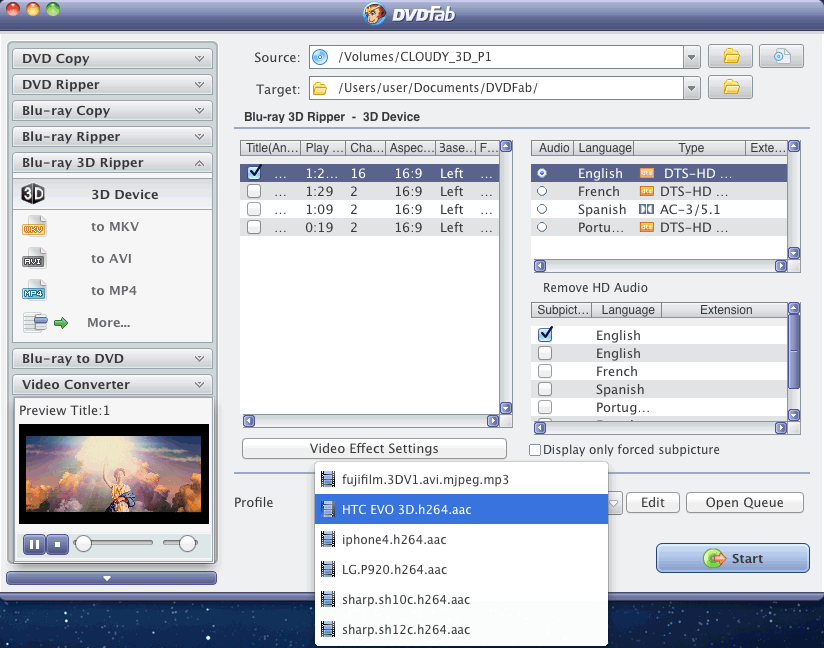The width and height of the screenshot is (824, 648).
Task: Click the subpicture list vertical scrollbar
Action: point(794,351)
